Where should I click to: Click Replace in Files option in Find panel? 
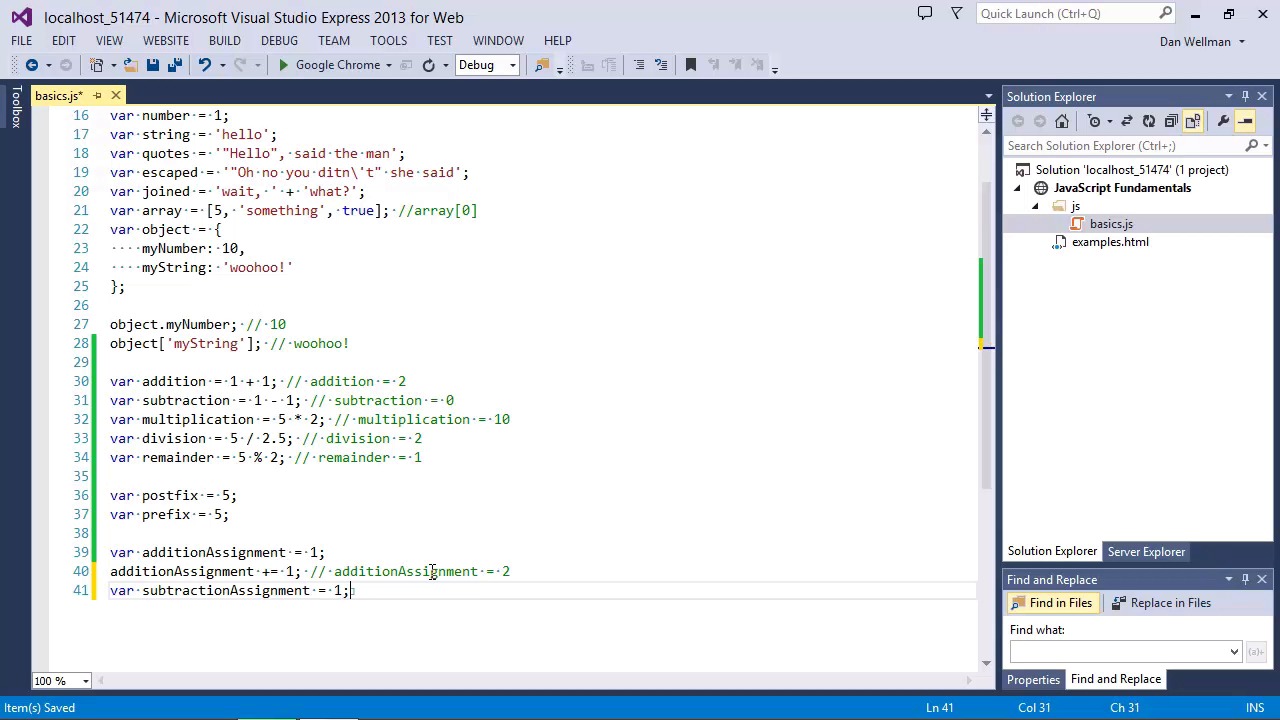(x=1161, y=603)
